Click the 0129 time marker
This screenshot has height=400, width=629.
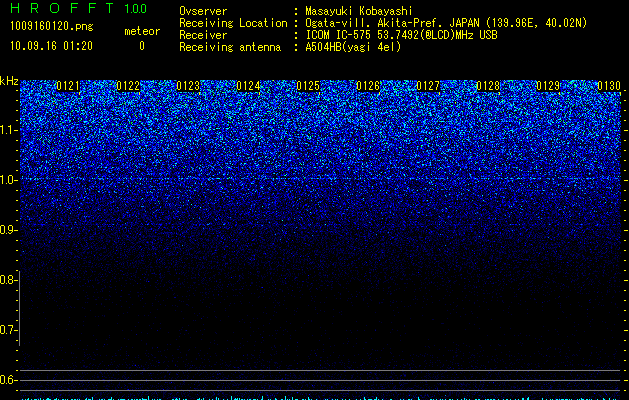click(548, 86)
